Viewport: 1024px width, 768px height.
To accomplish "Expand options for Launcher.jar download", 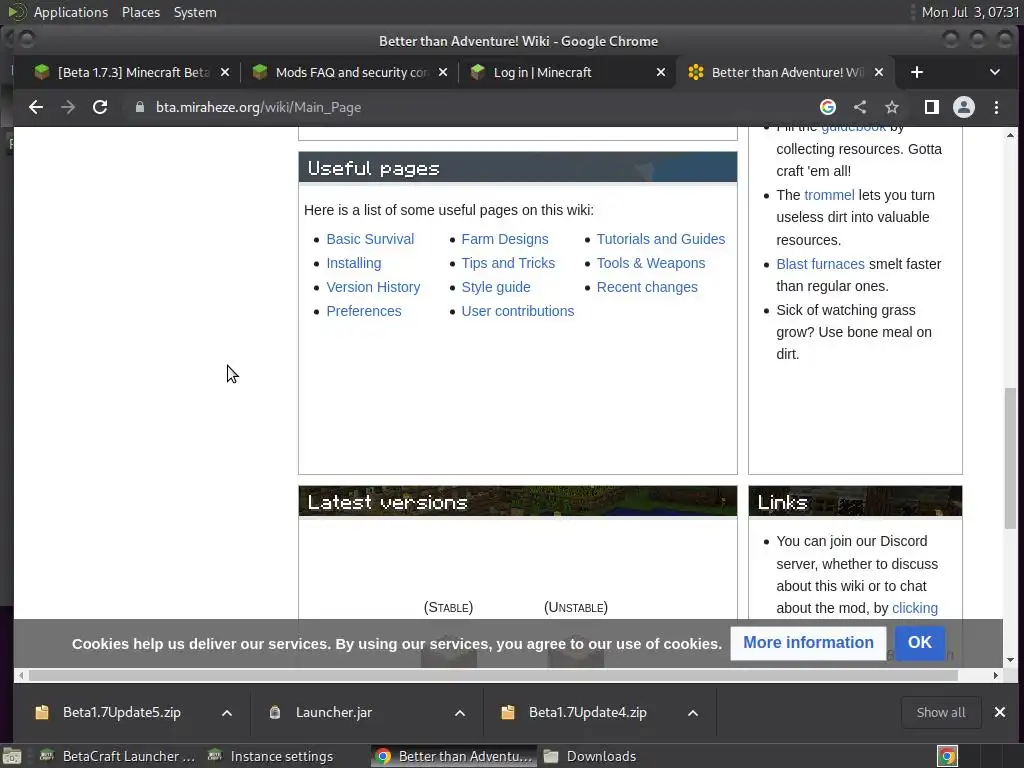I will [460, 713].
